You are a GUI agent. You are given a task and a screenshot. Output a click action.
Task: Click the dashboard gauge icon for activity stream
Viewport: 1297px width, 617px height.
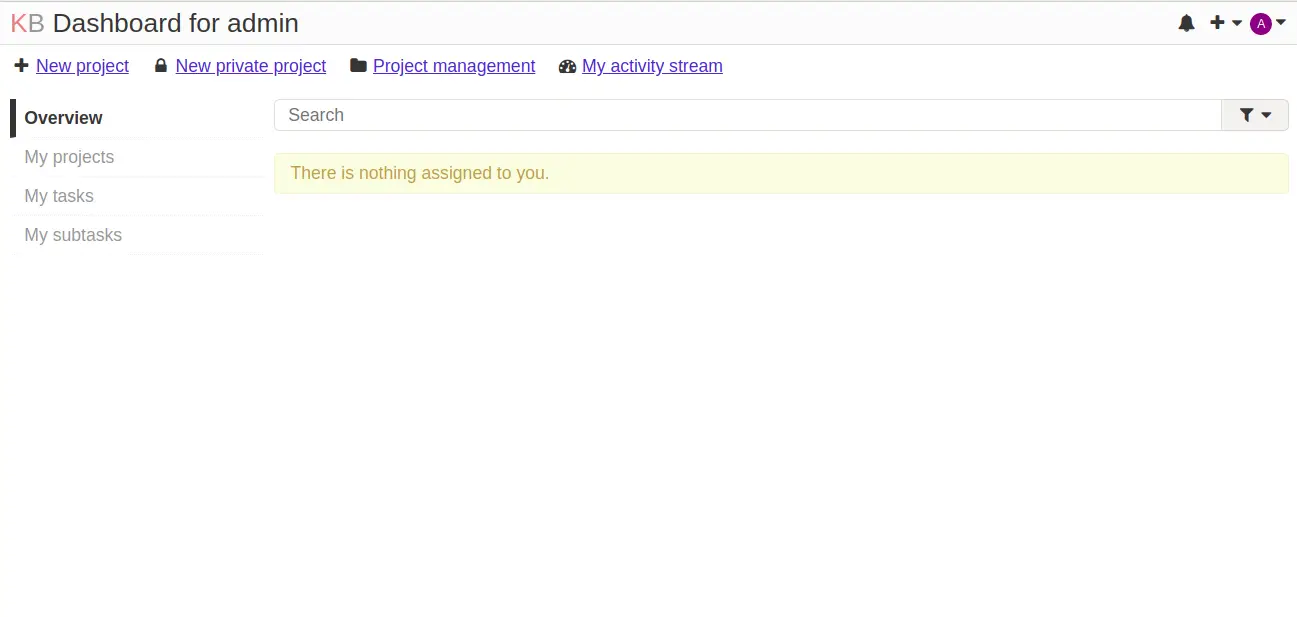tap(568, 66)
